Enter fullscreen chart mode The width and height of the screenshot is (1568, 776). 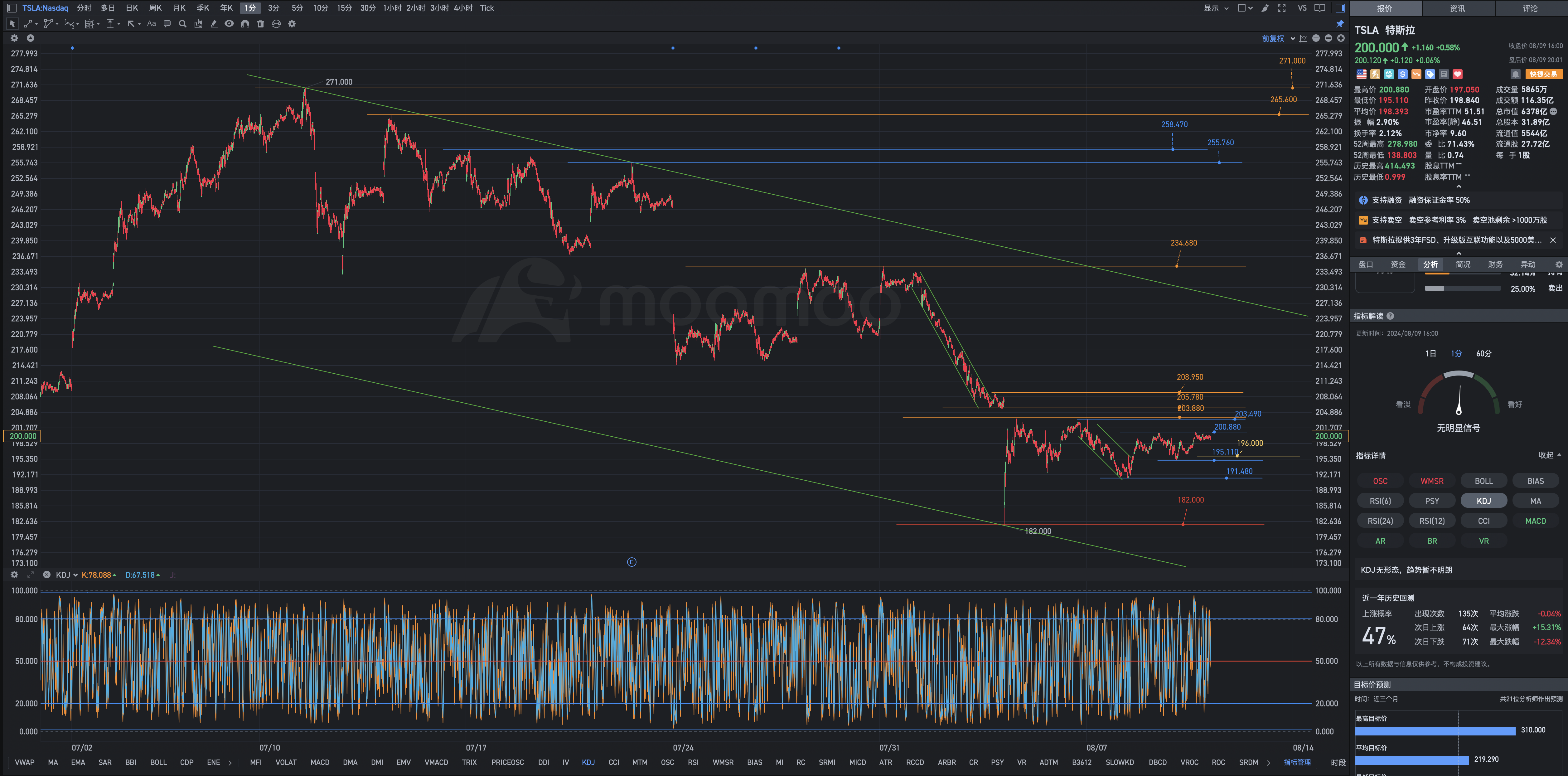pyautogui.click(x=1282, y=8)
